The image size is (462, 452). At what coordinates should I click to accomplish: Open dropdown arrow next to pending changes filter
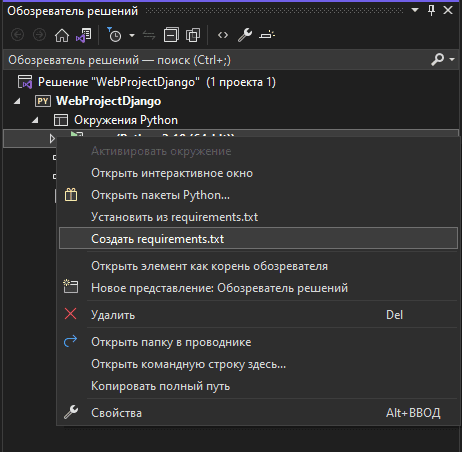coord(132,35)
